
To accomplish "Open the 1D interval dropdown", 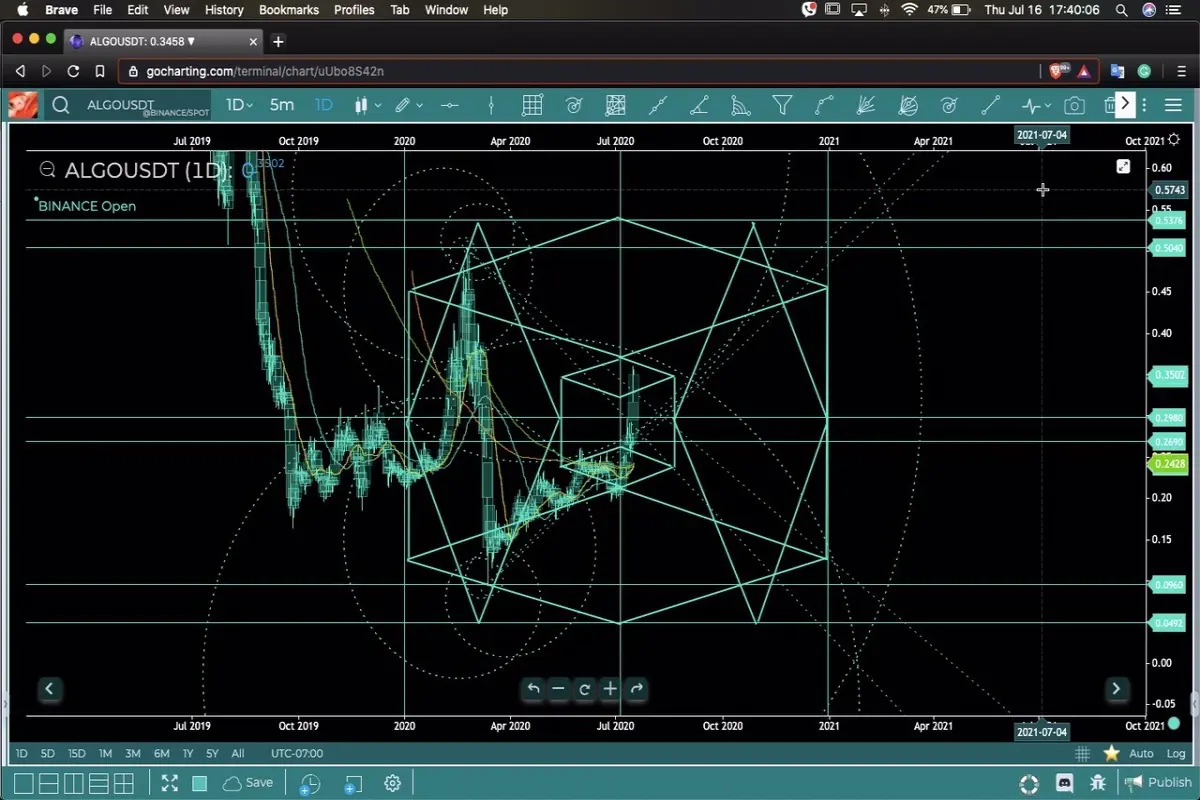I will click(x=239, y=105).
